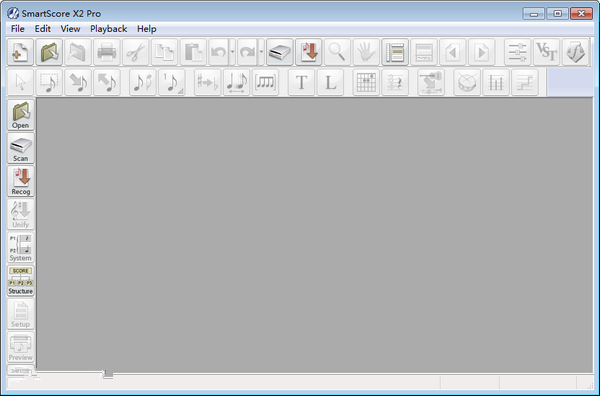The width and height of the screenshot is (600, 396).
Task: Open the View menu
Action: tap(70, 29)
